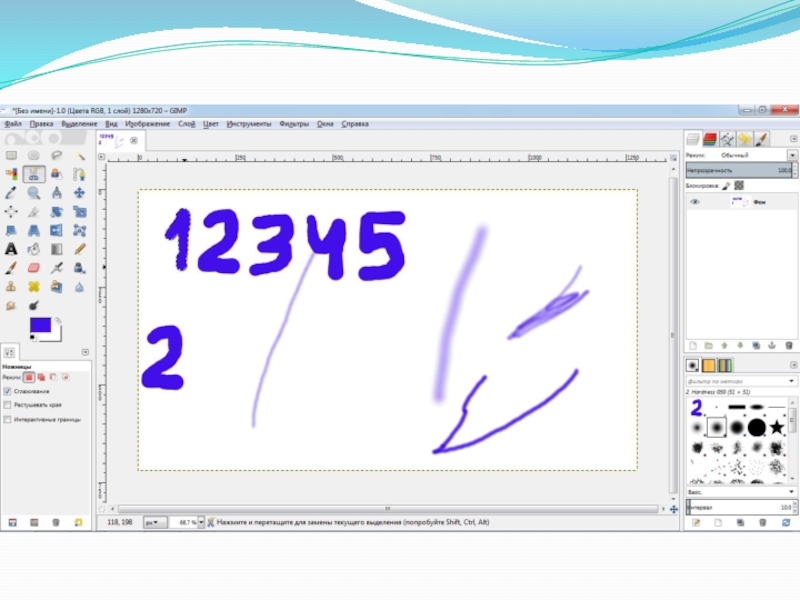800x600 pixels.
Task: Select the Eraser tool
Action: click(34, 268)
